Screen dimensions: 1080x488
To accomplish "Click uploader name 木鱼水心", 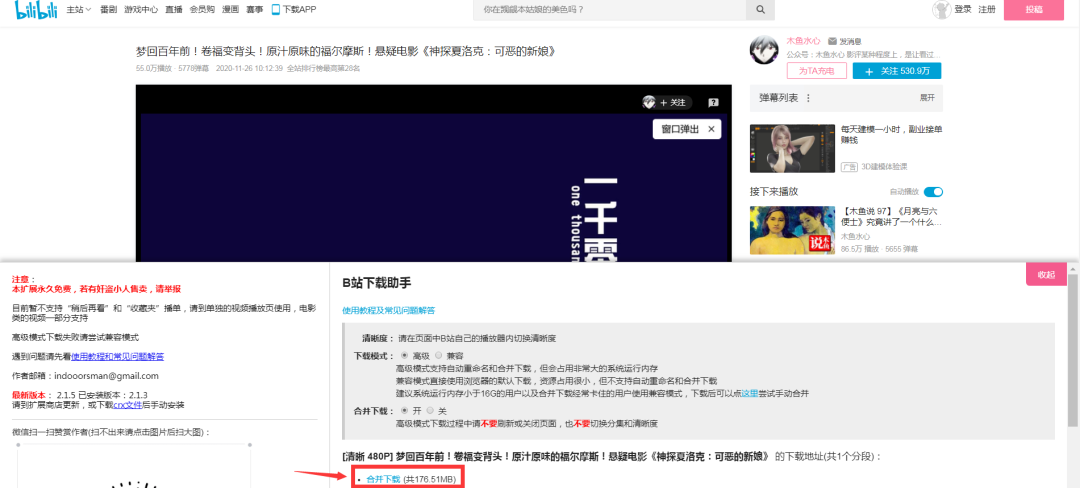I will tap(804, 41).
